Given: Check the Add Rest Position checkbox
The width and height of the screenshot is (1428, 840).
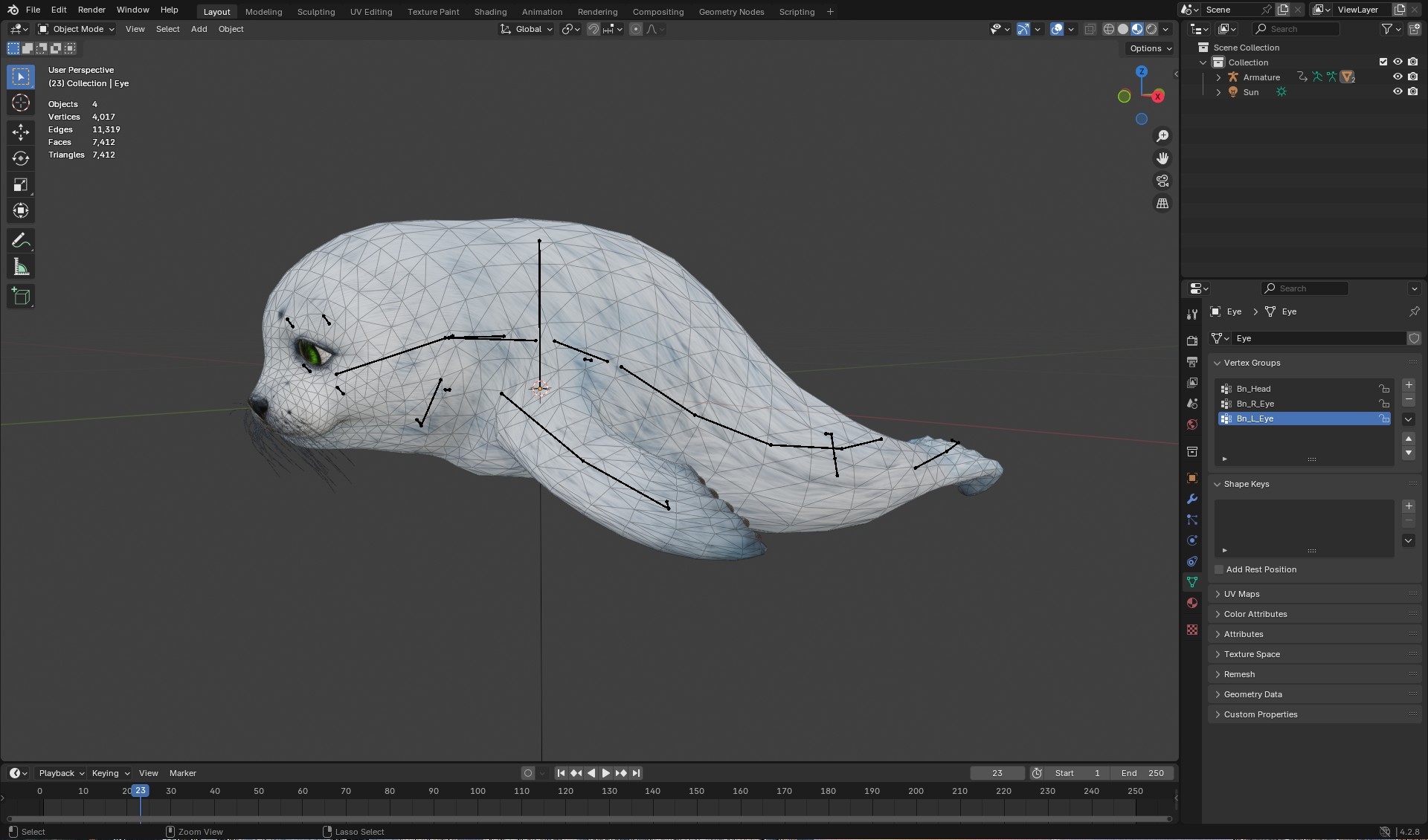Looking at the screenshot, I should pyautogui.click(x=1219, y=569).
